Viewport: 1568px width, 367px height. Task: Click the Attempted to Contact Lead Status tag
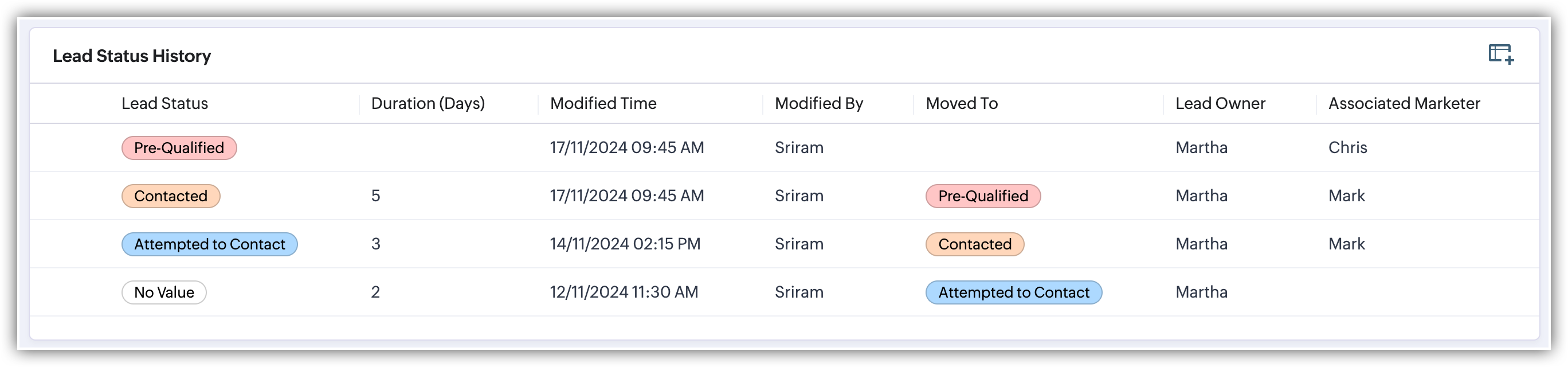pos(209,244)
